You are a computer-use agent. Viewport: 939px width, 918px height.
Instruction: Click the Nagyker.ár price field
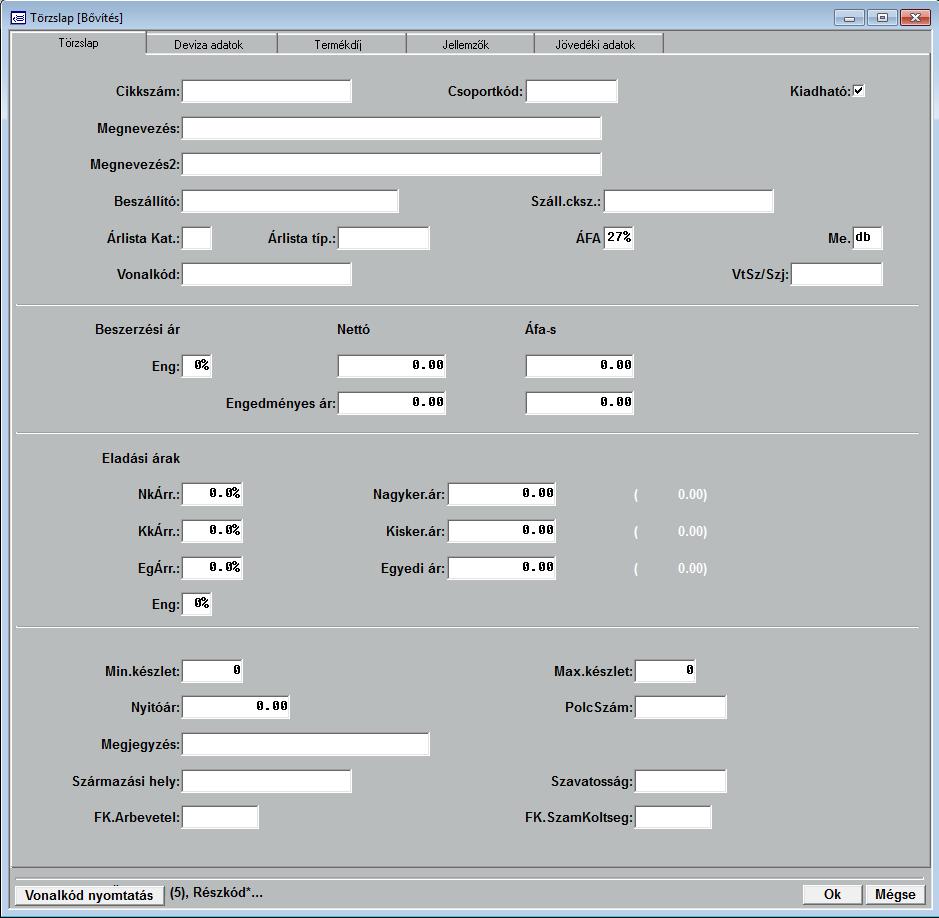[x=502, y=494]
